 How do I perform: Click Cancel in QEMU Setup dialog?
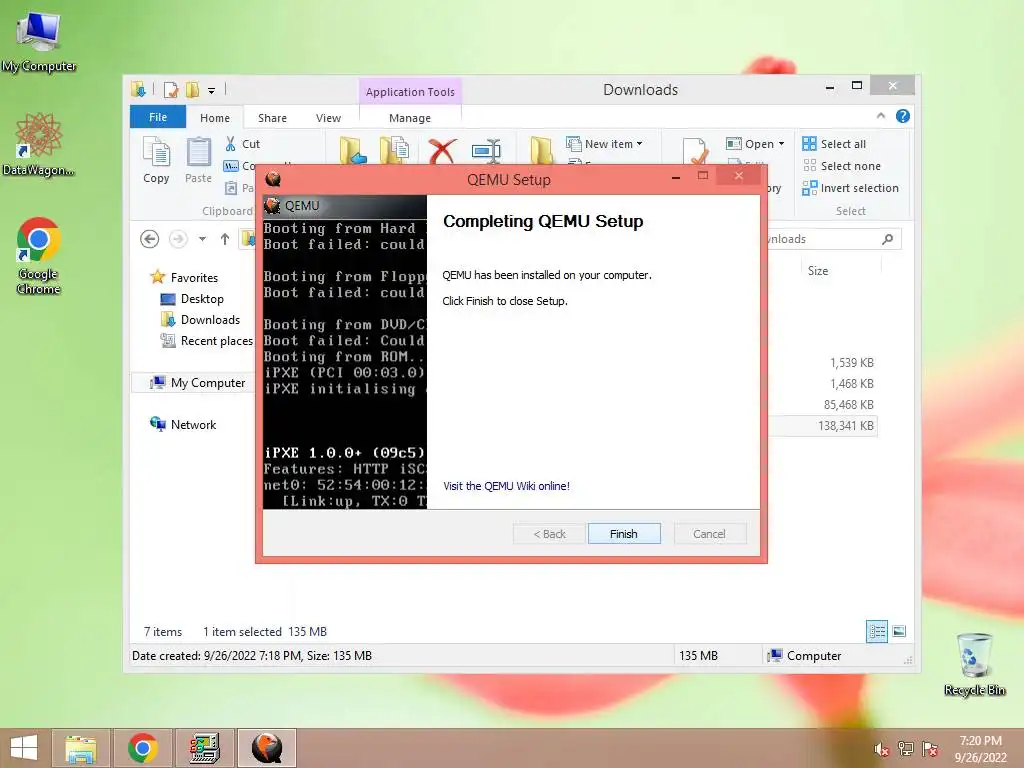[709, 534]
